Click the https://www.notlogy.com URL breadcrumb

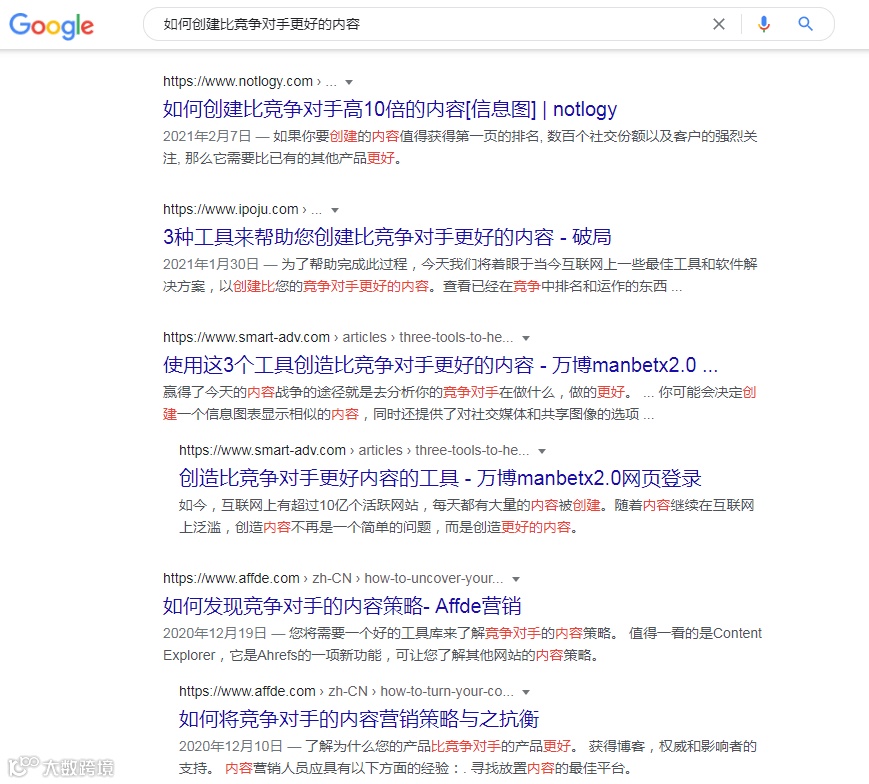pyautogui.click(x=249, y=81)
